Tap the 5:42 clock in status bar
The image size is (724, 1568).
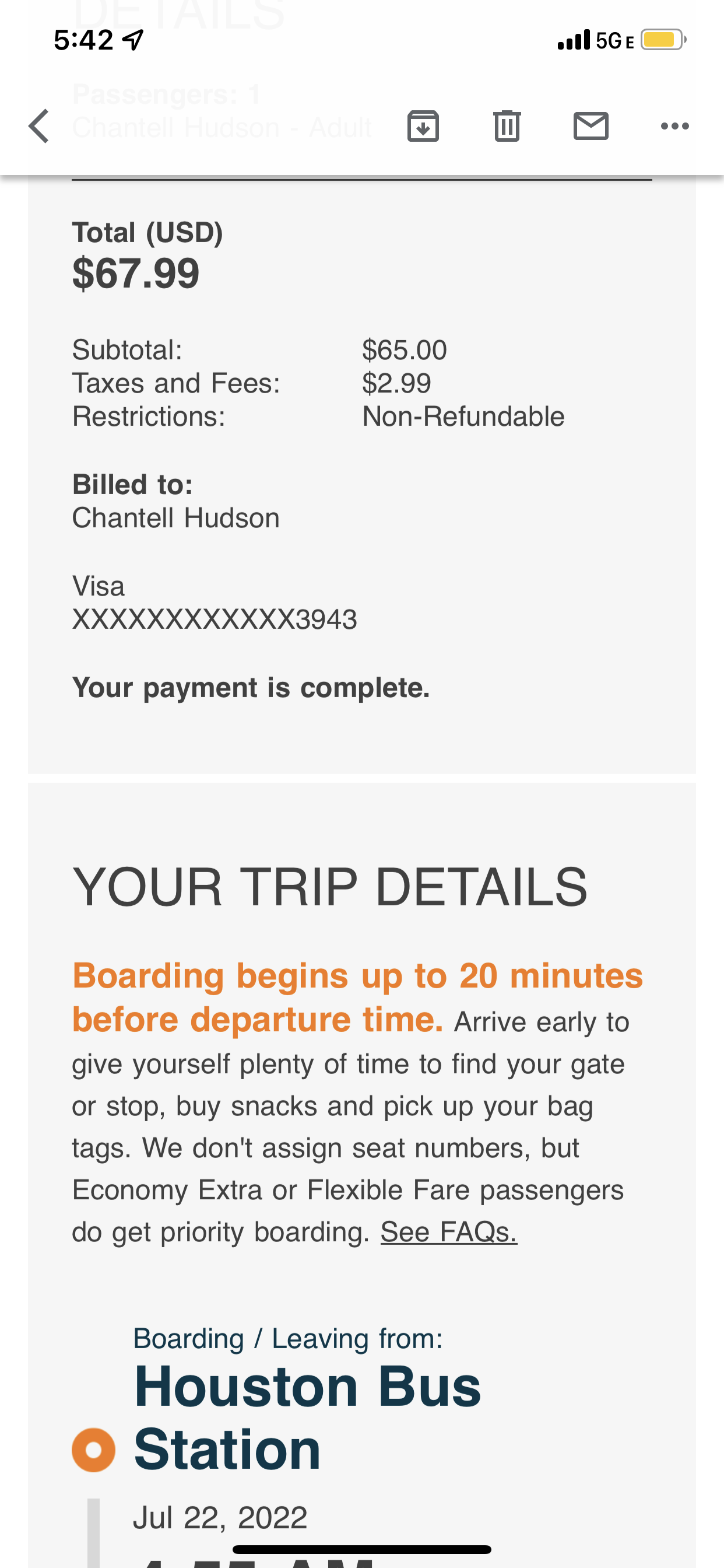click(83, 40)
